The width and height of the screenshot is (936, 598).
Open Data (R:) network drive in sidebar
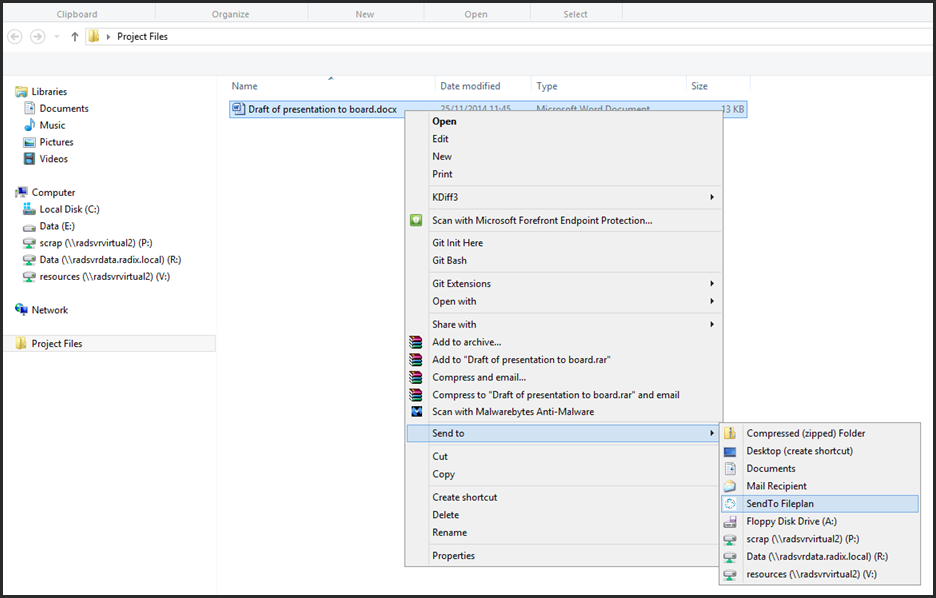110,260
